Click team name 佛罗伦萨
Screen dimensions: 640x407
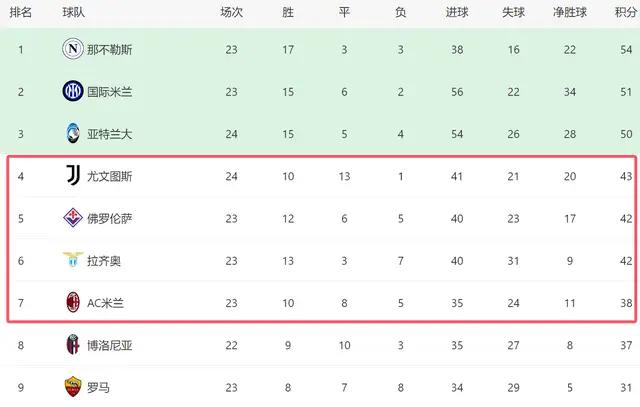109,219
